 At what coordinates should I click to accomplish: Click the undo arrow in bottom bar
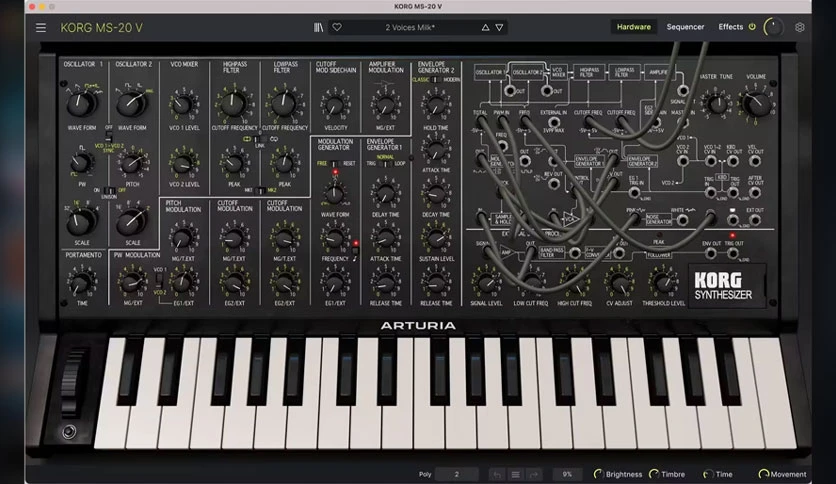click(x=497, y=474)
